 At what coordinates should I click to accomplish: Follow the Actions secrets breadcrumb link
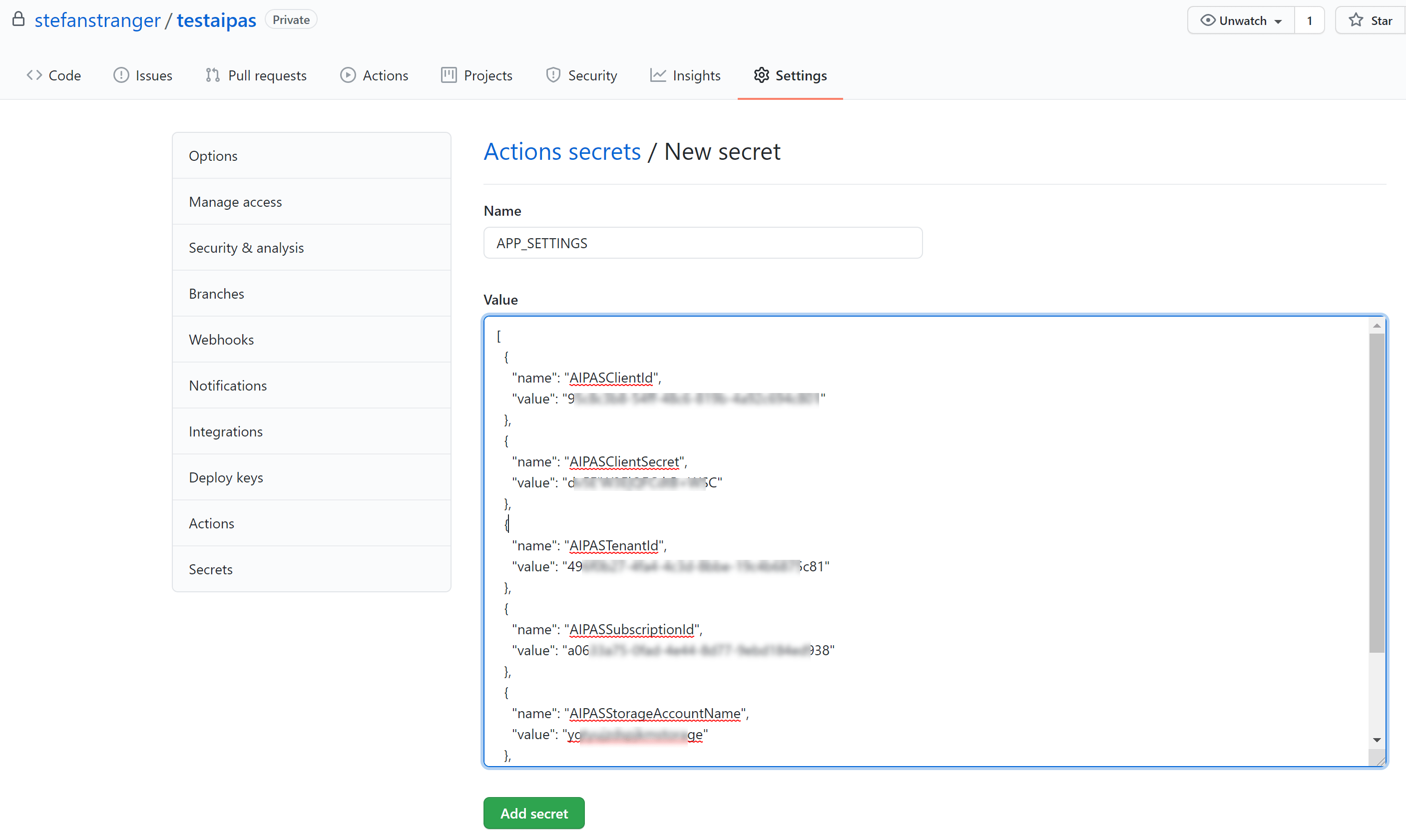point(561,152)
